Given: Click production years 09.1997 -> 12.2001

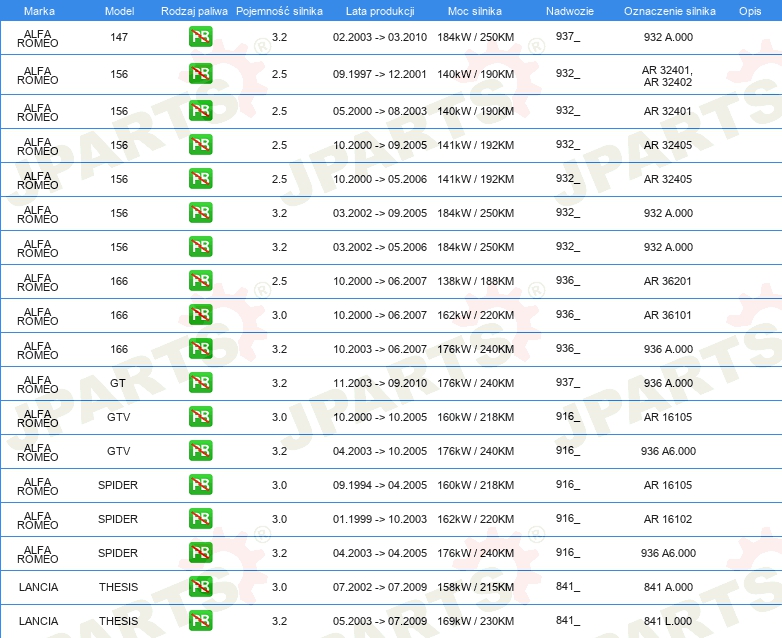Looking at the screenshot, I should point(380,74).
